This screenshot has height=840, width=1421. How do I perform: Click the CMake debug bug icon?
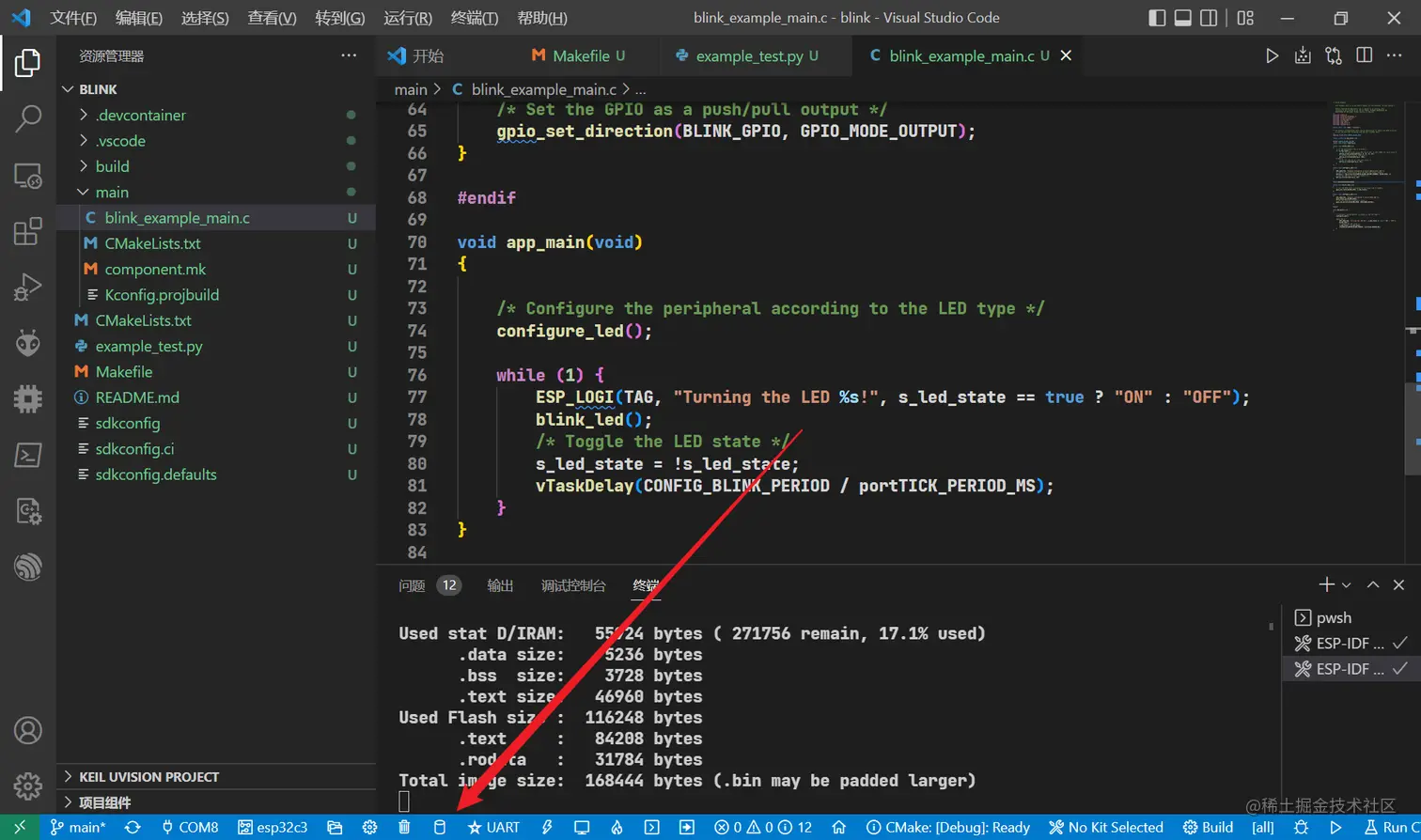click(x=1301, y=827)
